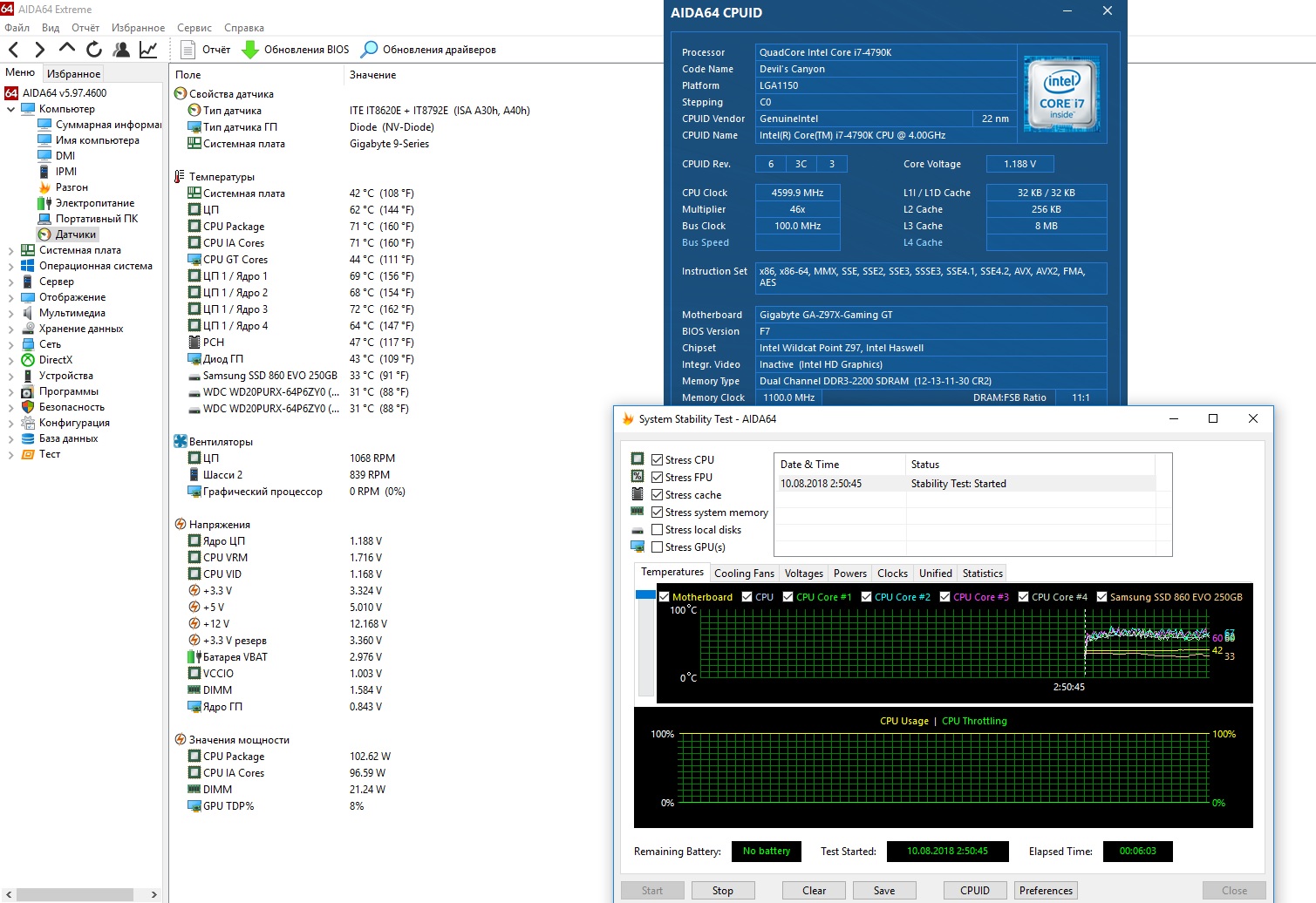Open the user manage icon in toolbar
This screenshot has width=1316, height=903.
pyautogui.click(x=121, y=50)
